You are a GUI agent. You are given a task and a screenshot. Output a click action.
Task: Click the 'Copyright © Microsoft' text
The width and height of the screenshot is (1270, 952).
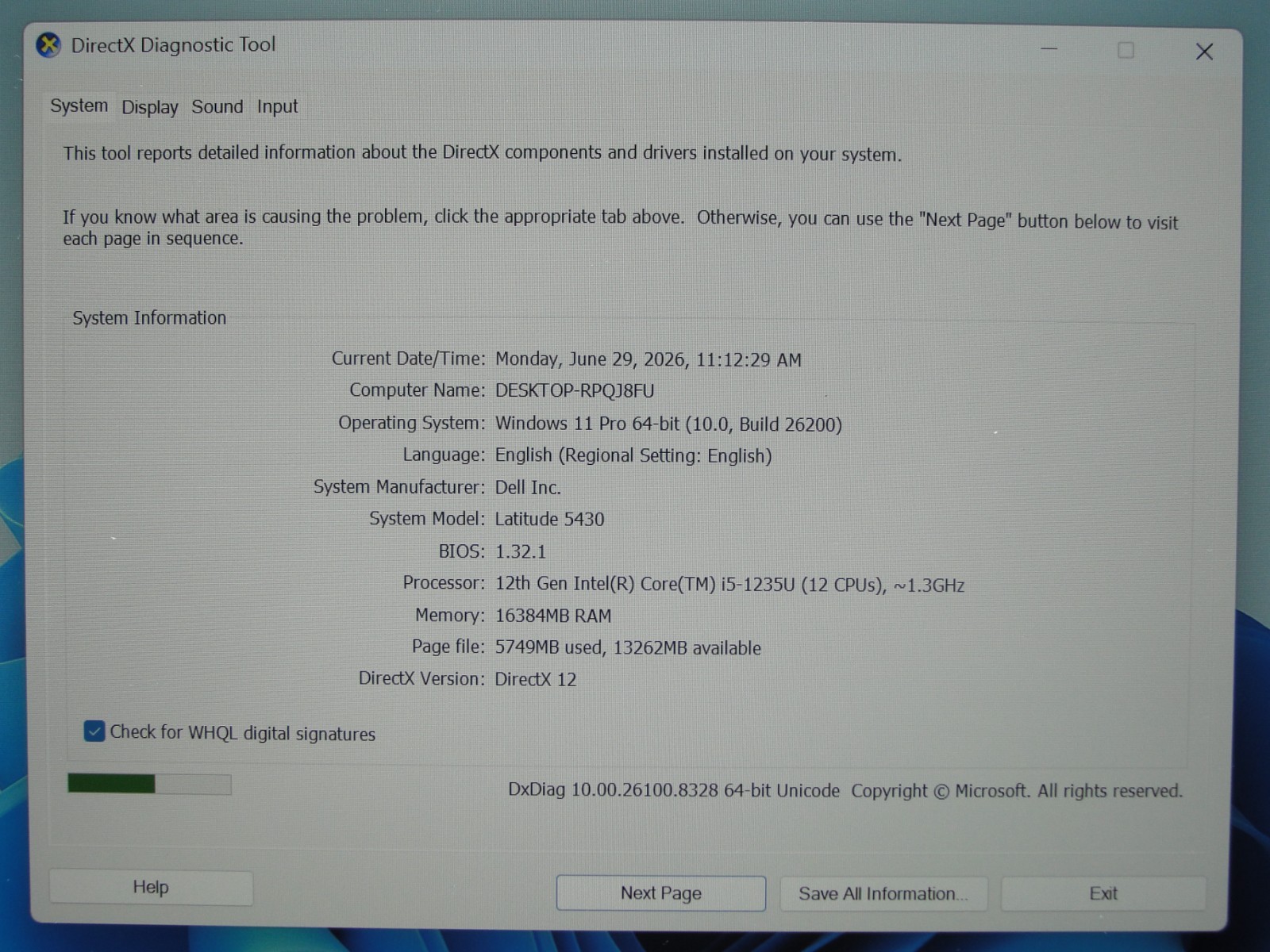point(941,791)
